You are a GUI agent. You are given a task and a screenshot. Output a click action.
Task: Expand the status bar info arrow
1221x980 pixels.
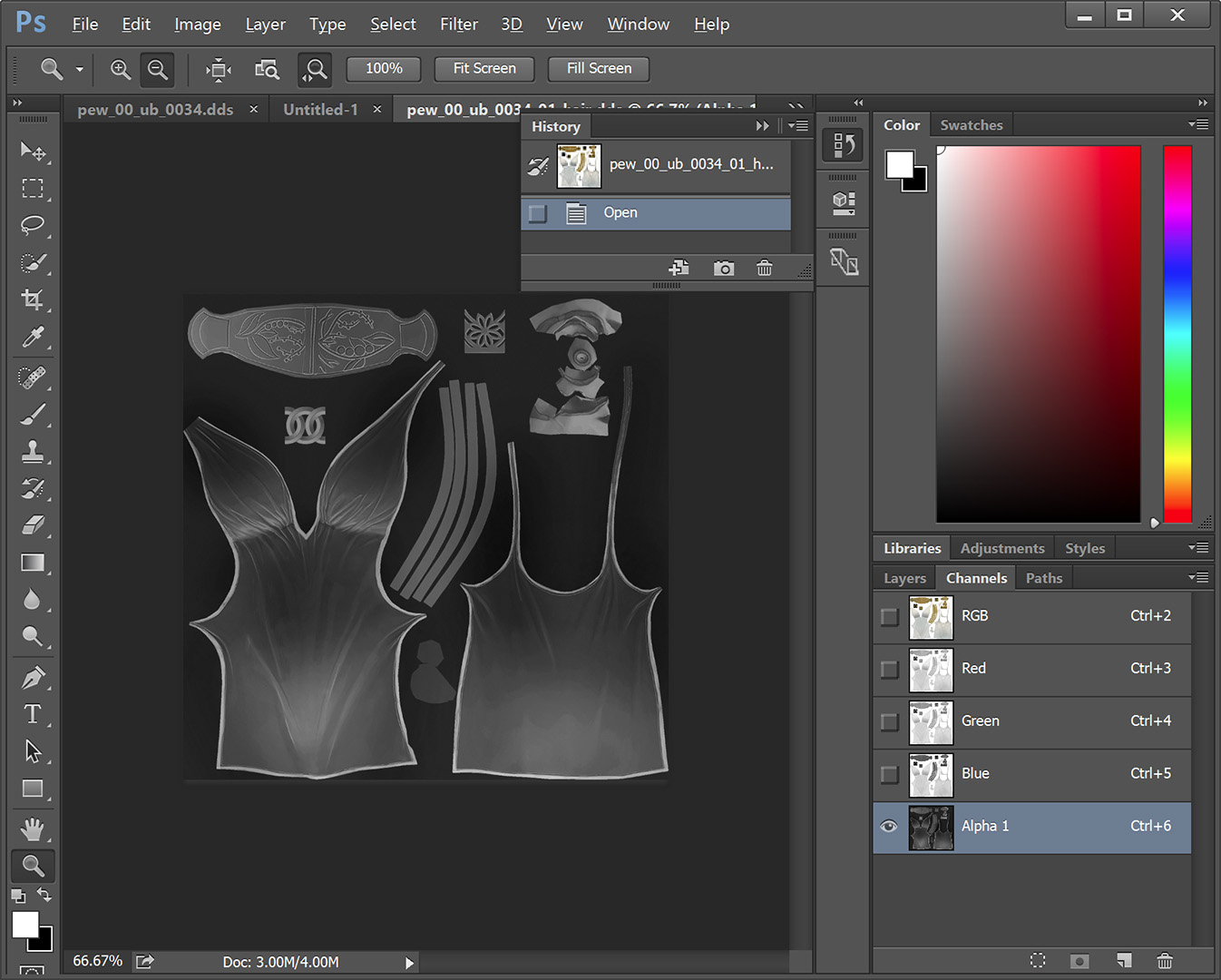pos(409,963)
